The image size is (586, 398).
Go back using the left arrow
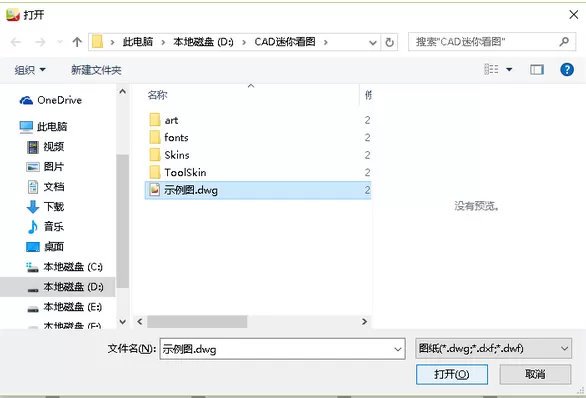tap(16, 42)
